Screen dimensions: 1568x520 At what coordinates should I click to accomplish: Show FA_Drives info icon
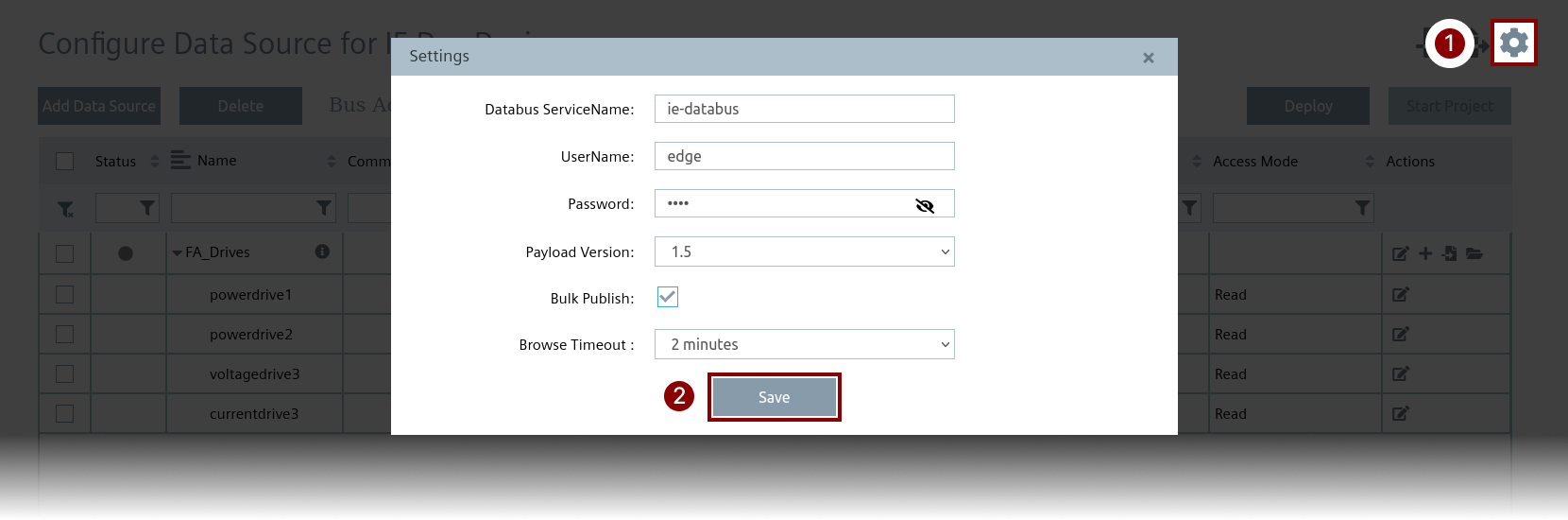pos(322,251)
